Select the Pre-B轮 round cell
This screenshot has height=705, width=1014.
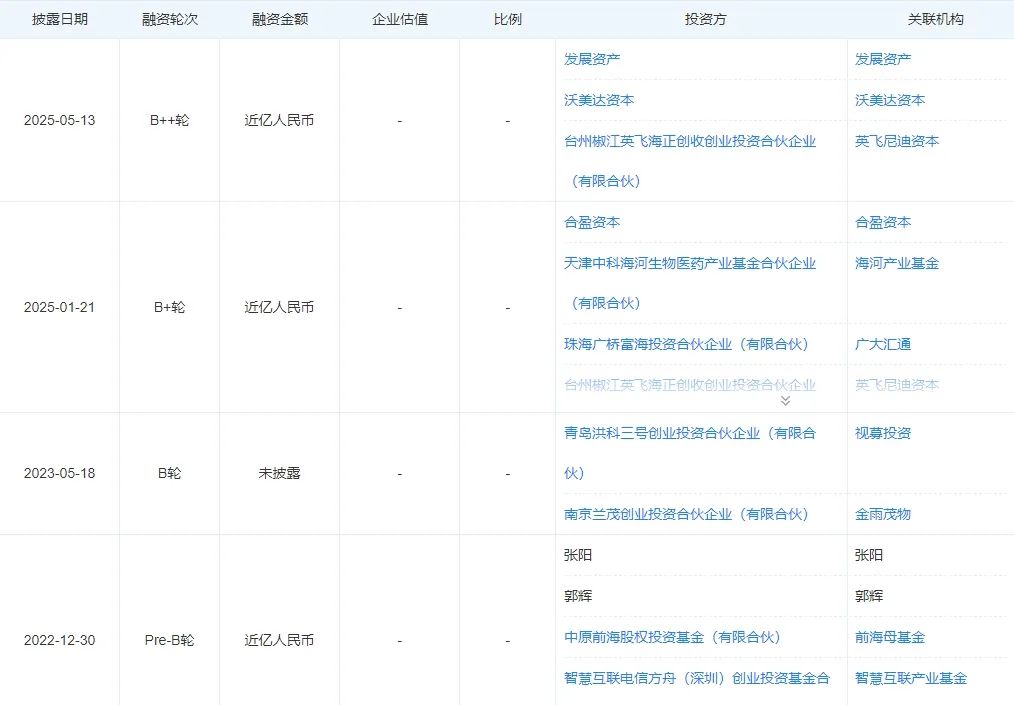pos(169,640)
